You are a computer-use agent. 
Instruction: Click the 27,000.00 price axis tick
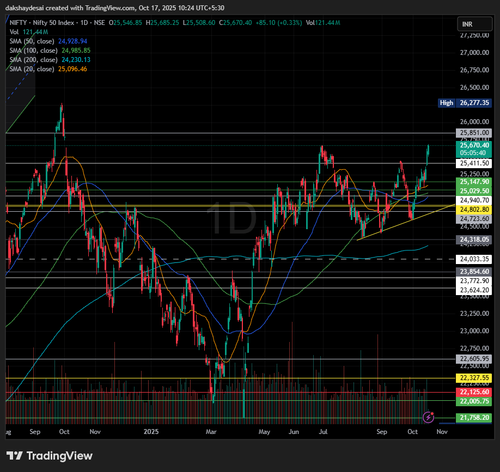click(474, 53)
